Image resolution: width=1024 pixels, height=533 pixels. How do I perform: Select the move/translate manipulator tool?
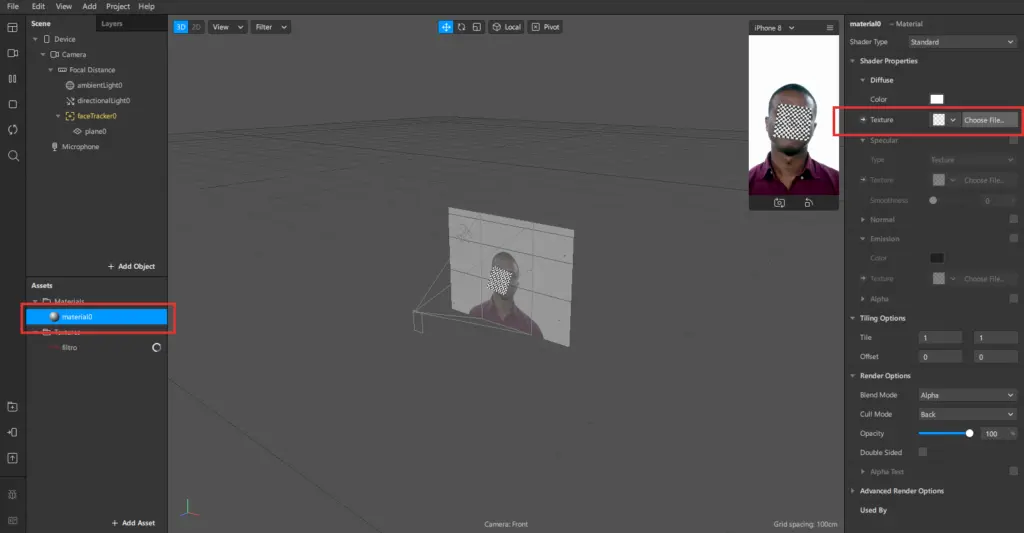(x=445, y=27)
